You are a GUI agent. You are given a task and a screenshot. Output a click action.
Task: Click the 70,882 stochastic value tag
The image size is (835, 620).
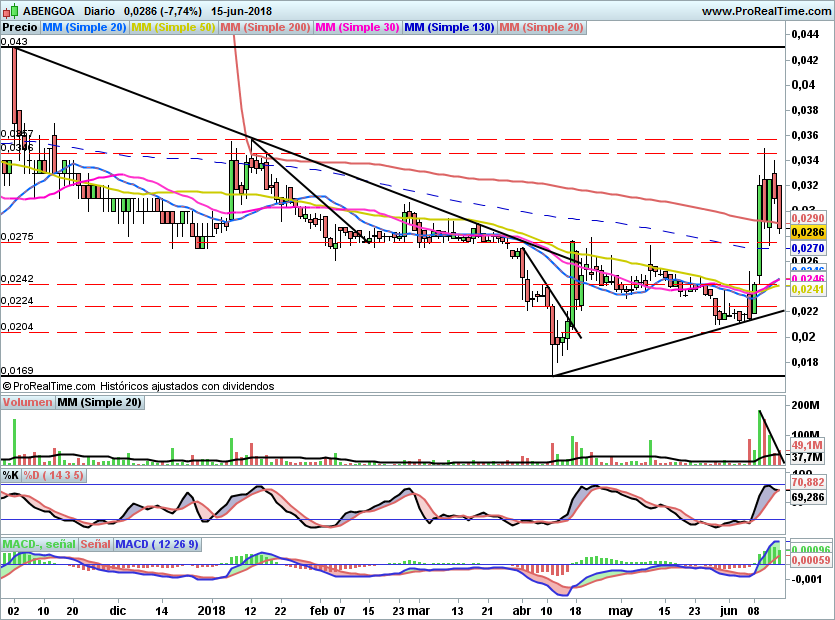pos(808,483)
